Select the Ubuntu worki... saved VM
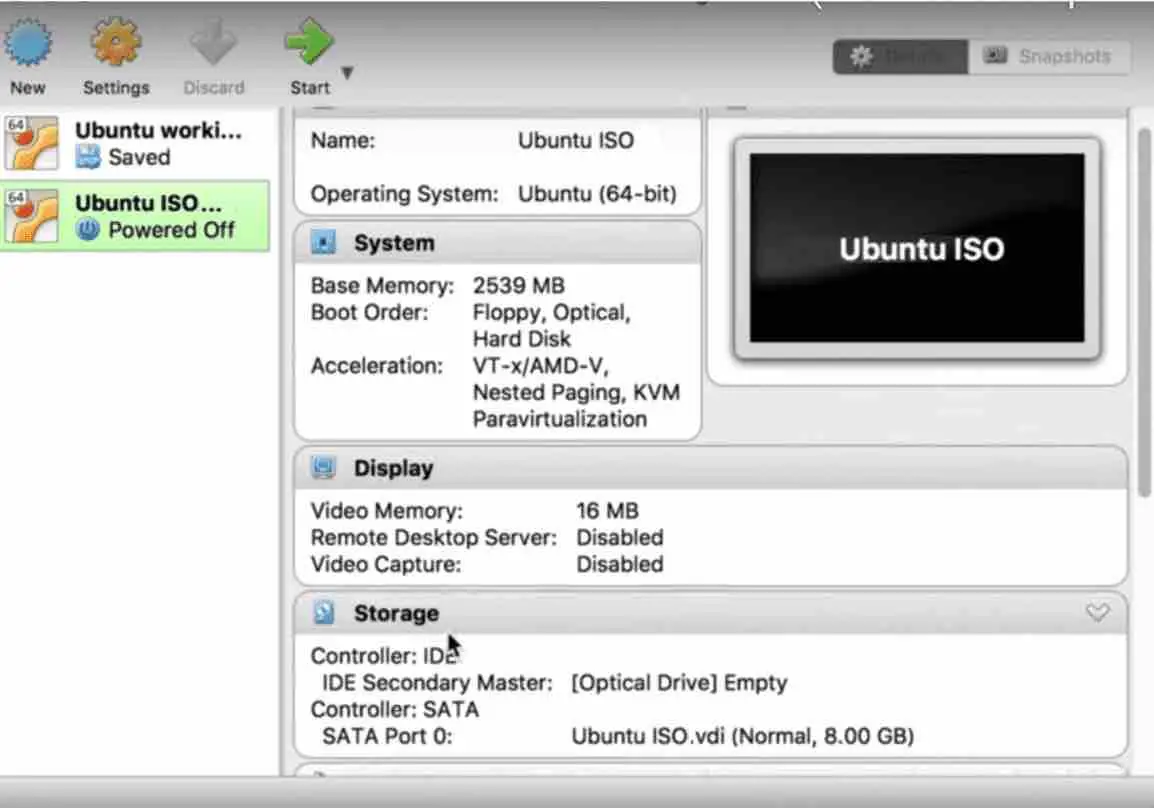Screen dimensions: 1154x808 pos(135,143)
